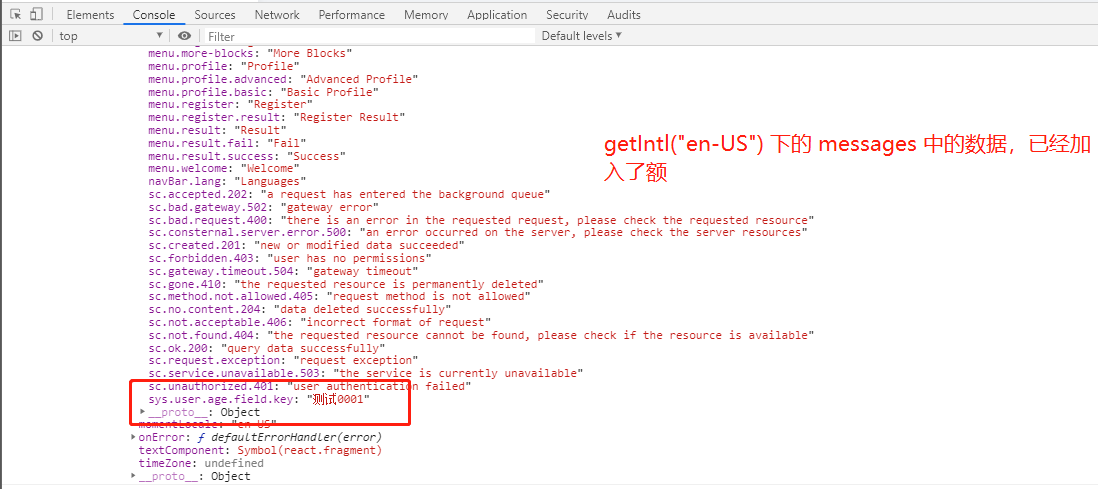1098x489 pixels.
Task: Click sc.service.unavailable.503 line
Action: point(366,373)
